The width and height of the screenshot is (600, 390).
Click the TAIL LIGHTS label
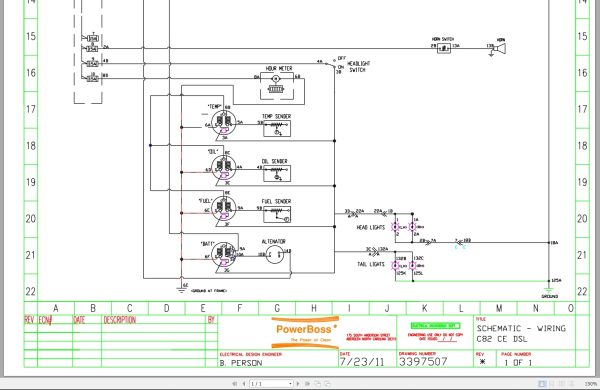(371, 264)
